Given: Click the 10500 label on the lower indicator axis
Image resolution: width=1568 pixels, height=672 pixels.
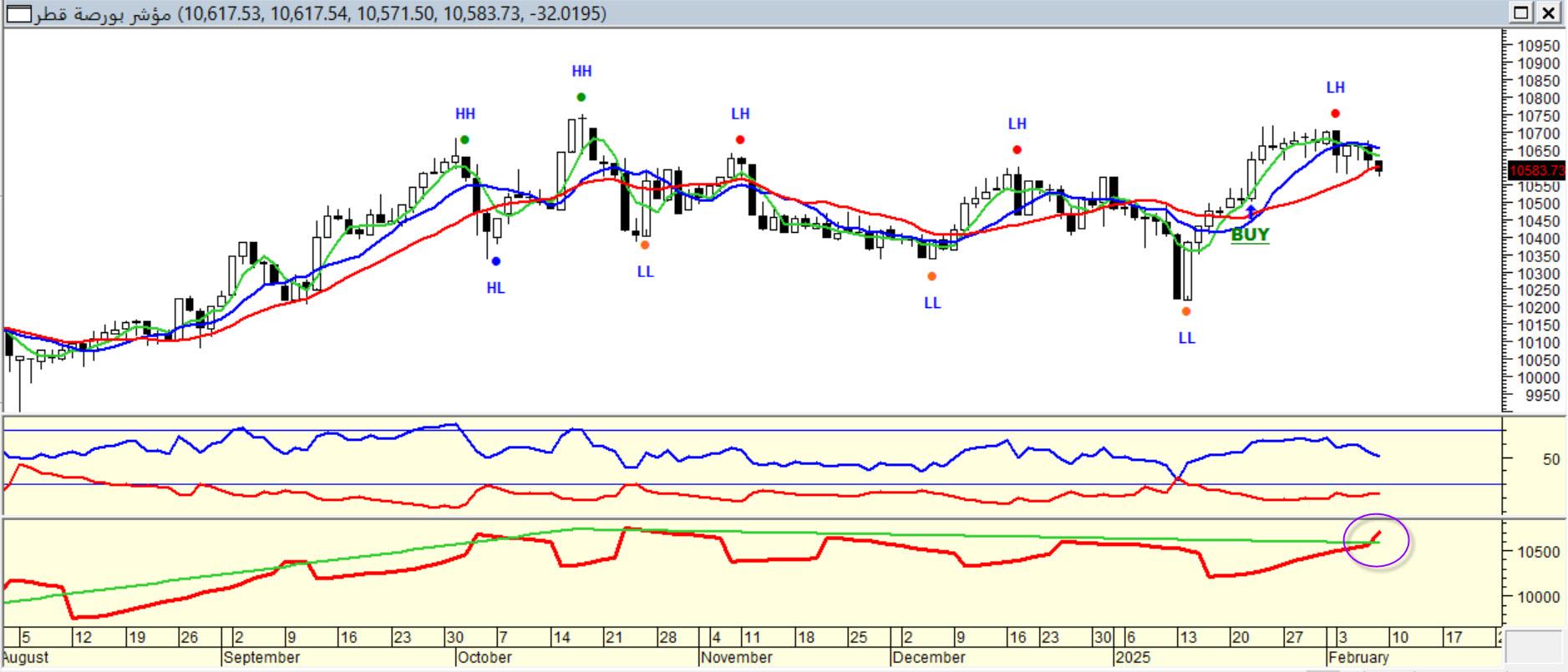Looking at the screenshot, I should (x=1539, y=552).
